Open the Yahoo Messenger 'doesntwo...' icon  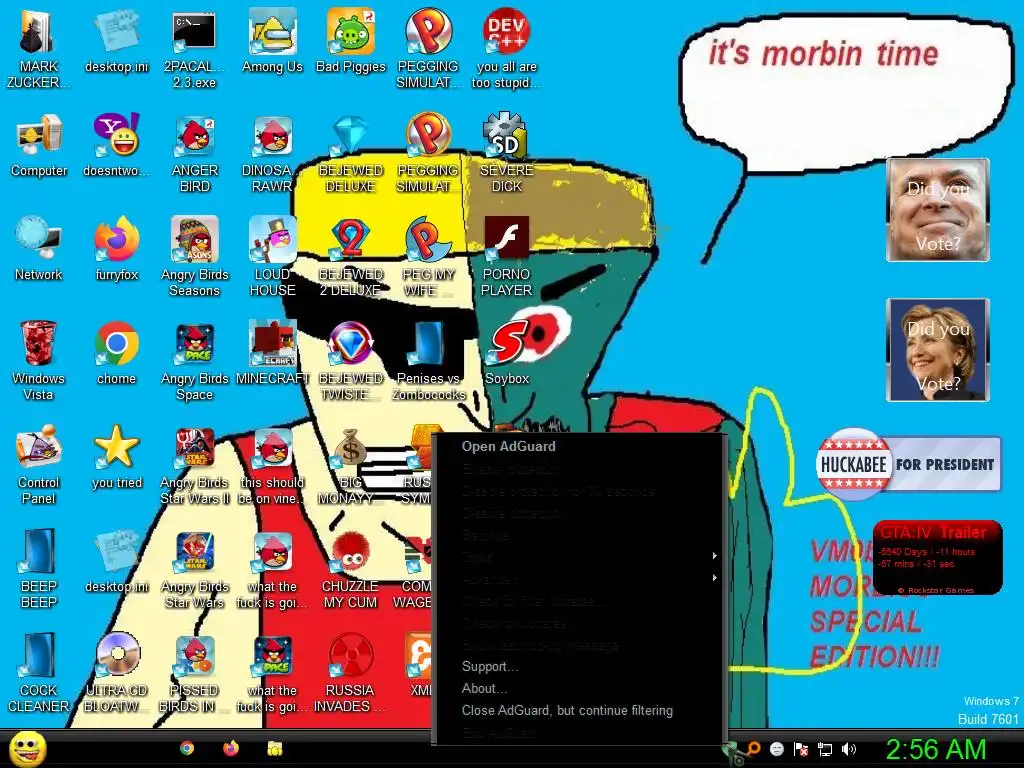pyautogui.click(x=116, y=146)
